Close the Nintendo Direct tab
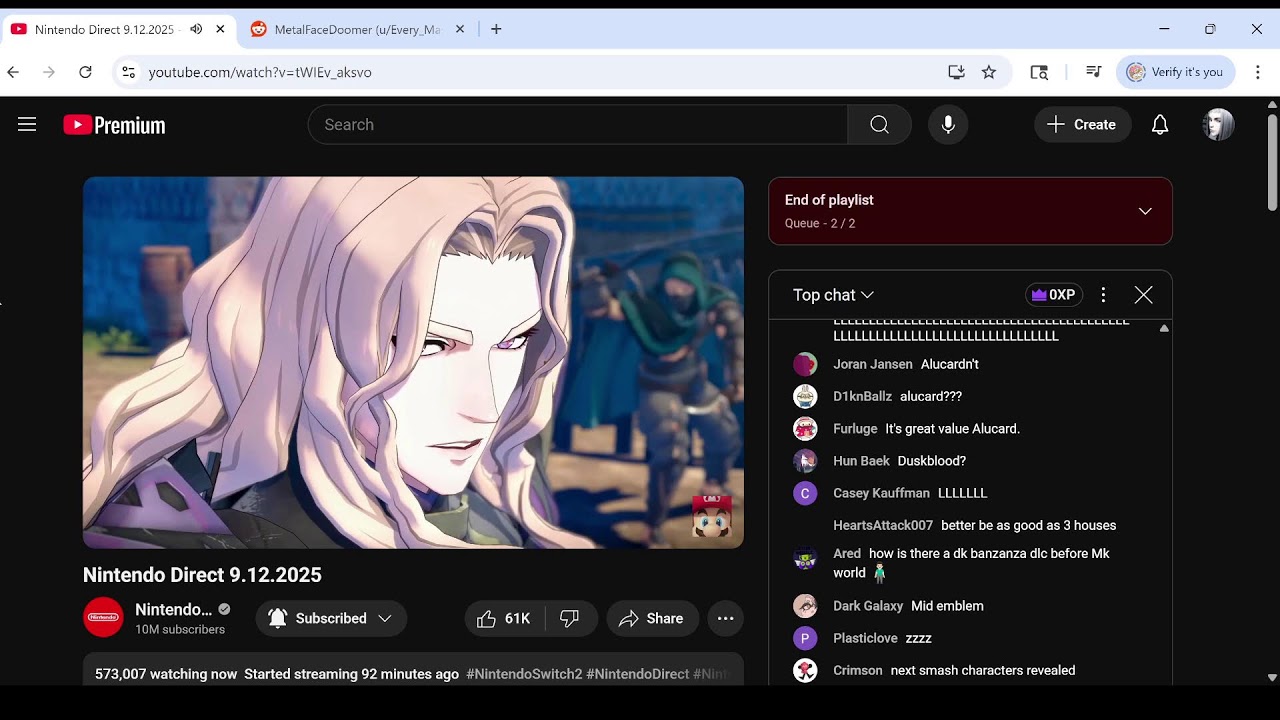Viewport: 1280px width, 720px height. point(220,29)
